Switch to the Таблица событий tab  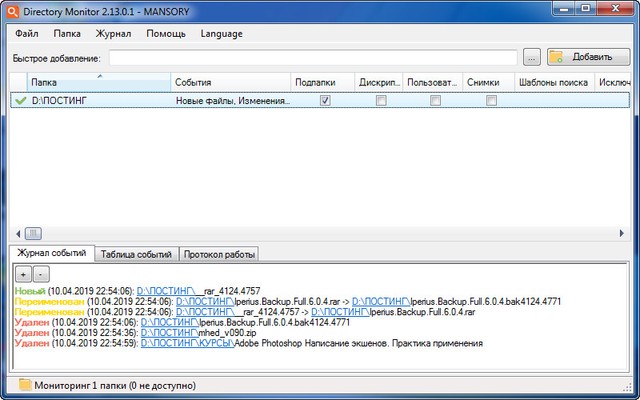(x=138, y=254)
